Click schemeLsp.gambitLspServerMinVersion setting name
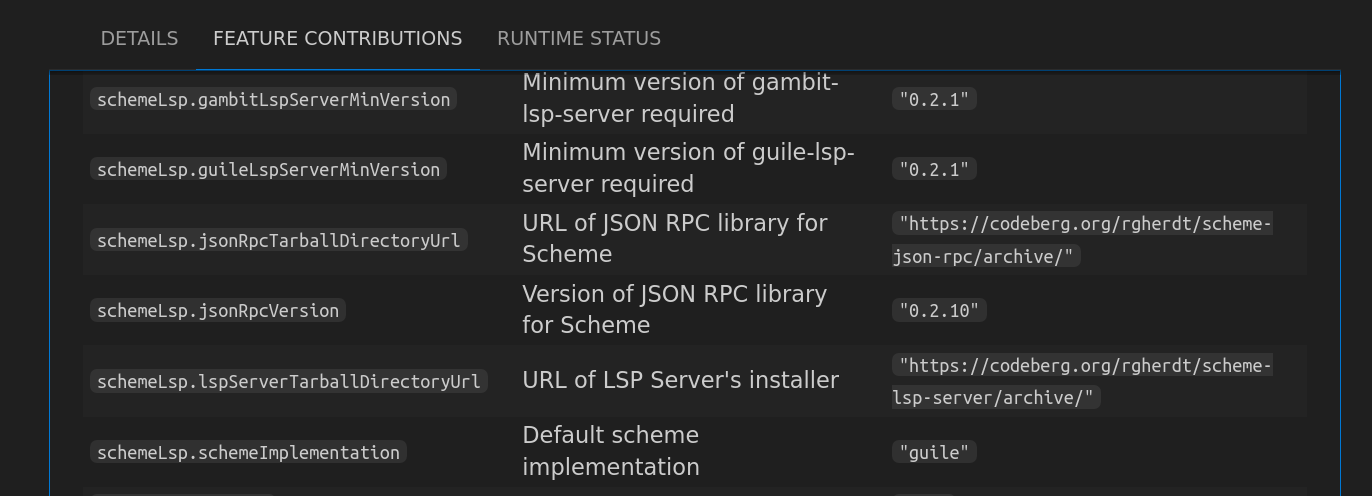Screen dimensions: 1372x496 point(274,99)
